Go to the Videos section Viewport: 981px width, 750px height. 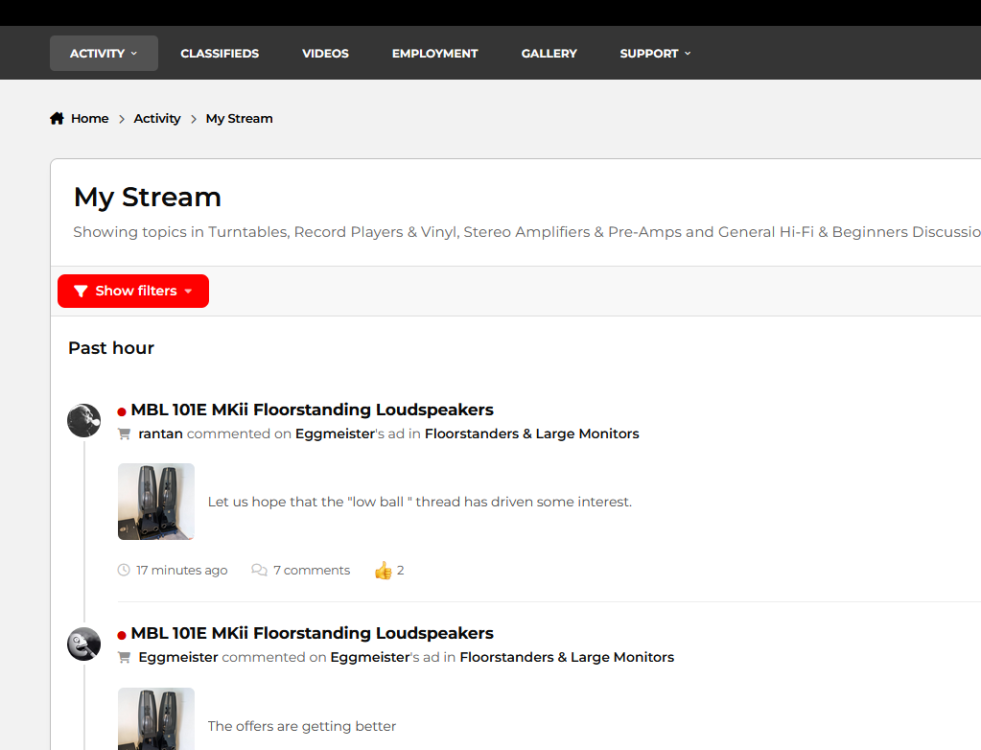325,54
